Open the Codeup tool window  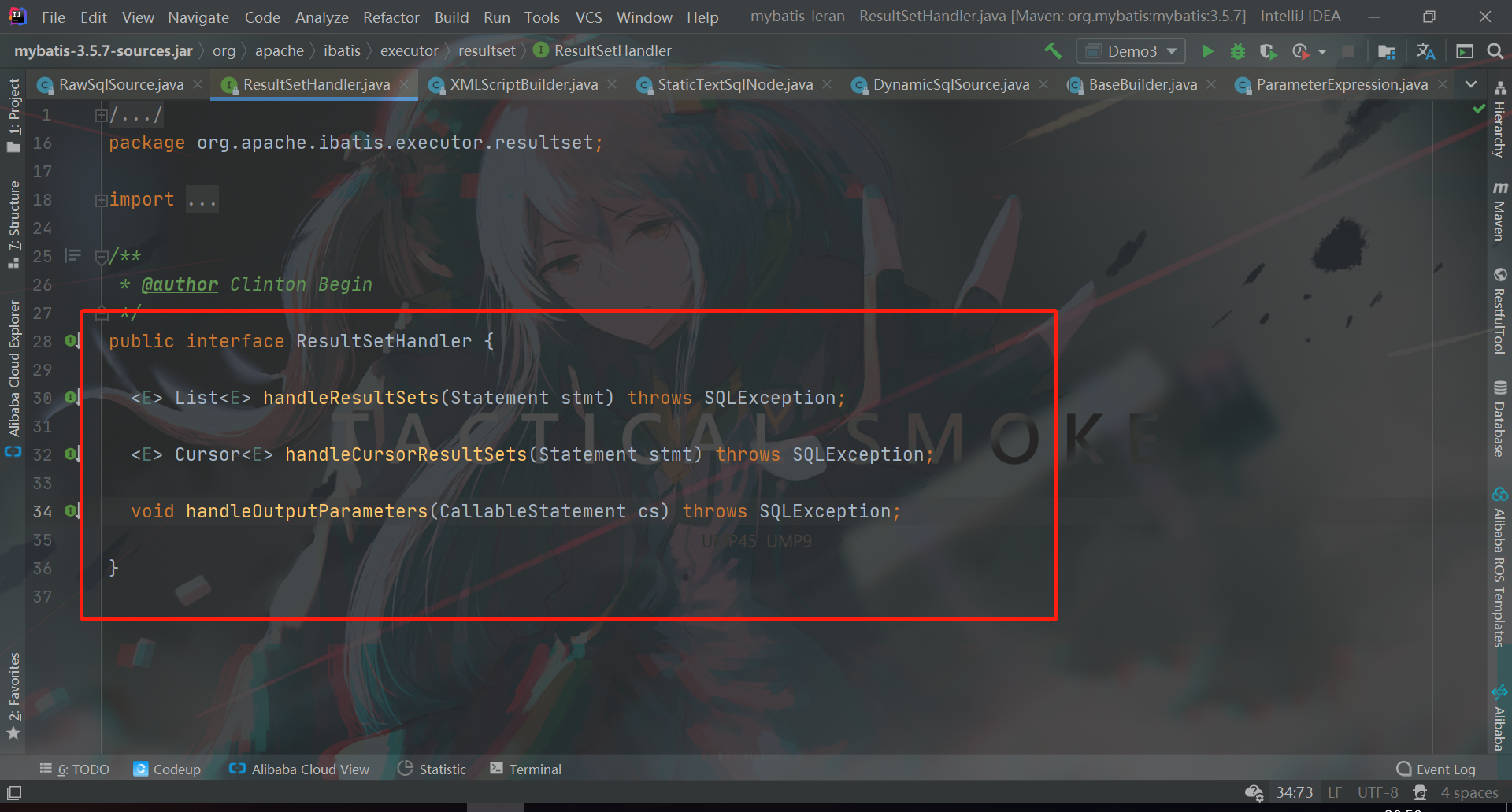click(167, 769)
